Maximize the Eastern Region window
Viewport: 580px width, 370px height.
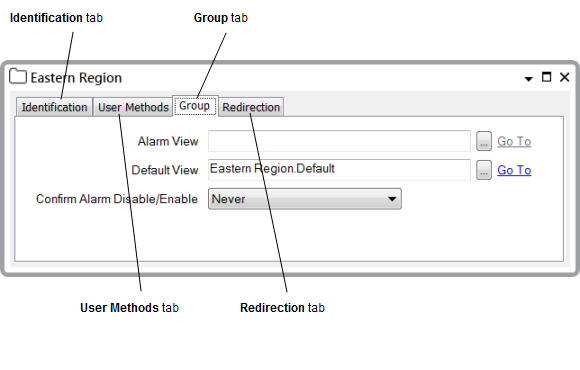pyautogui.click(x=546, y=77)
